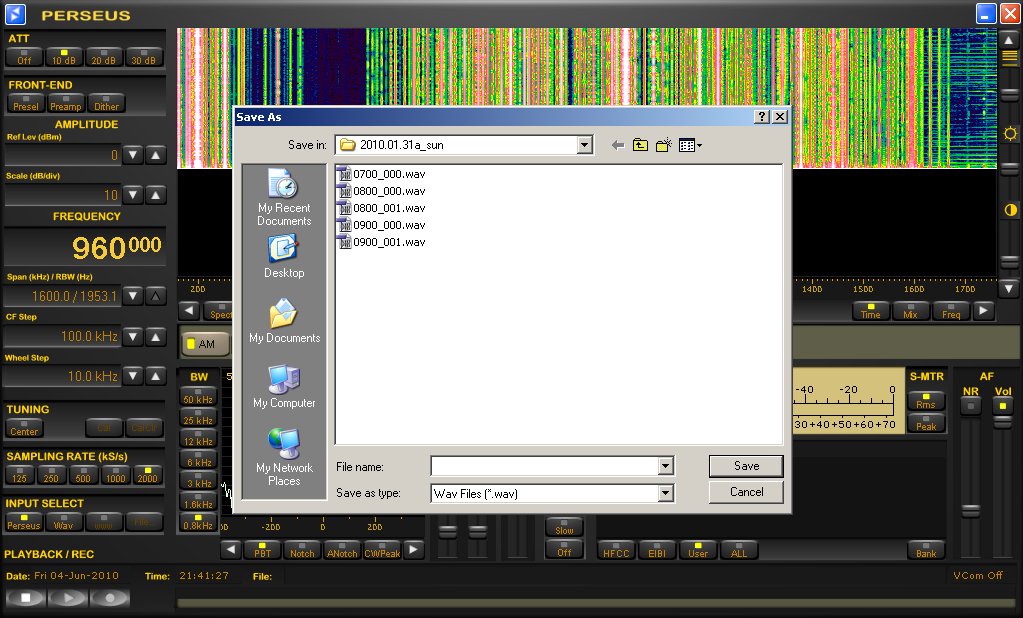Stop playback with the stop button

click(x=25, y=597)
